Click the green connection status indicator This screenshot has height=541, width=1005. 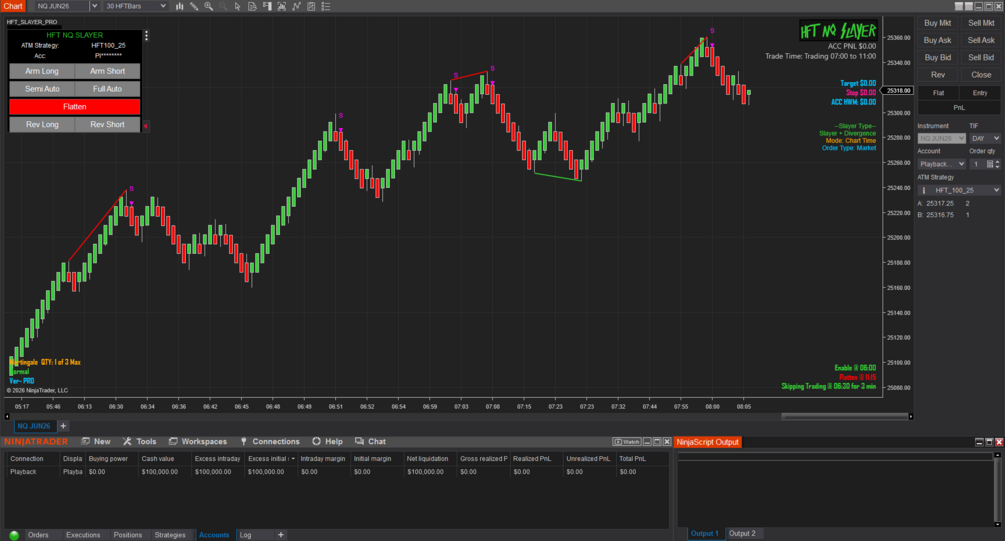coord(14,535)
